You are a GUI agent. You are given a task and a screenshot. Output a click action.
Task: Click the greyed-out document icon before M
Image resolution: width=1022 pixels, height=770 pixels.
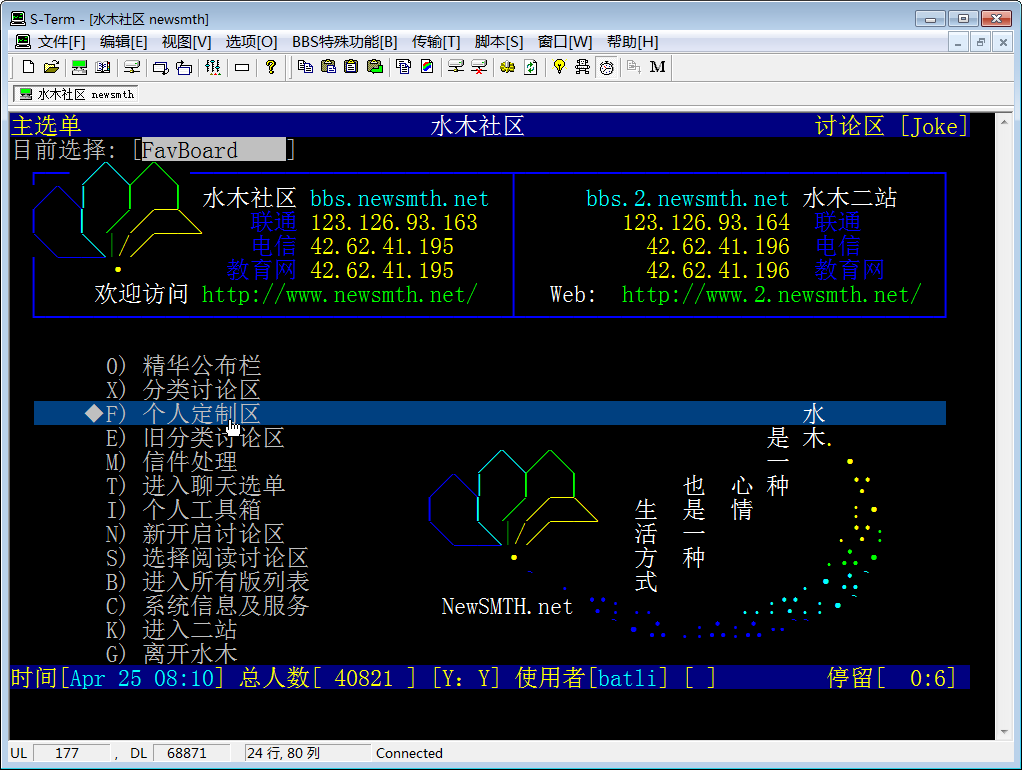pos(634,67)
